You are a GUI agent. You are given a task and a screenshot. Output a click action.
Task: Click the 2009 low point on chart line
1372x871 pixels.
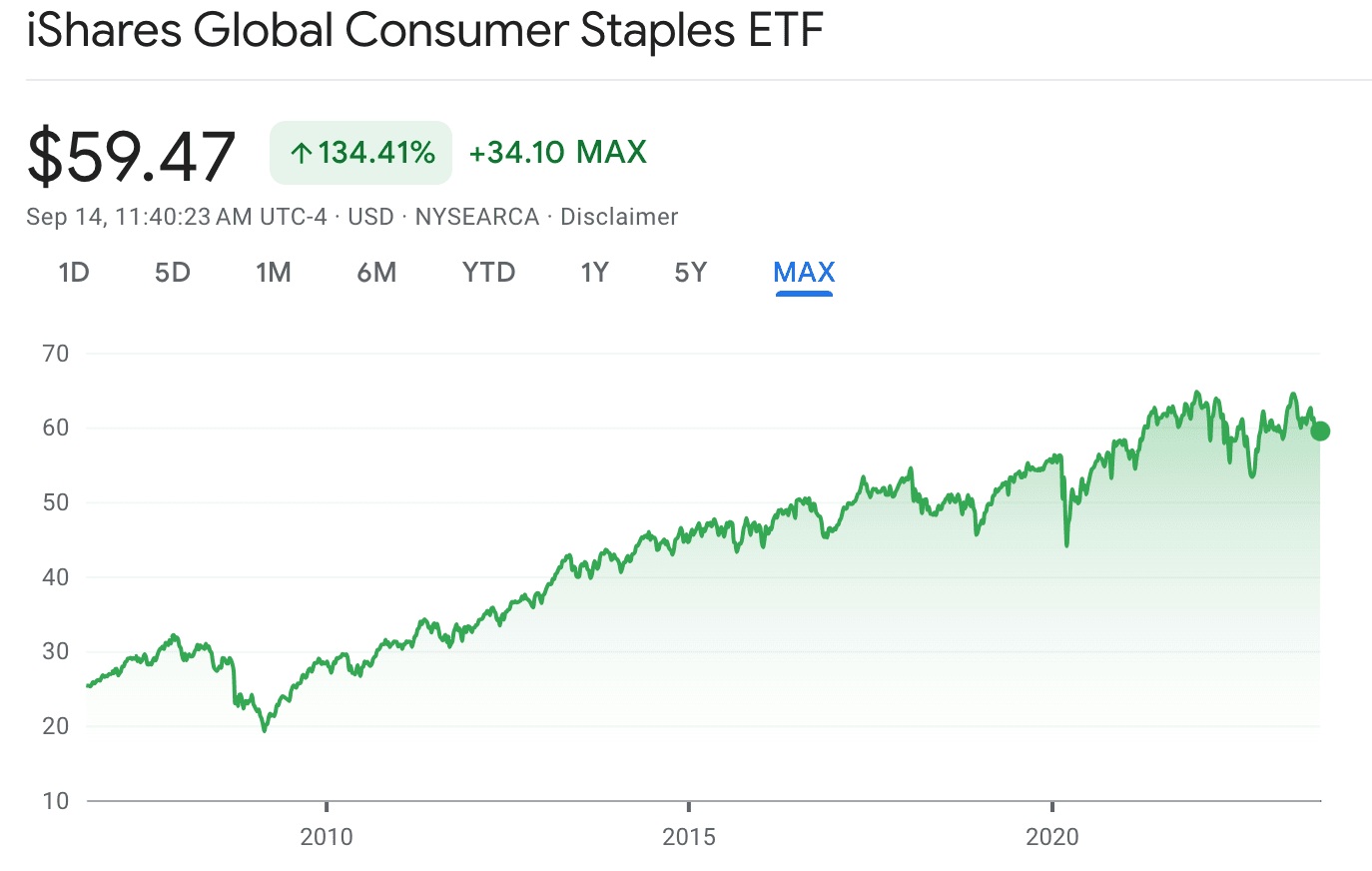(x=265, y=730)
